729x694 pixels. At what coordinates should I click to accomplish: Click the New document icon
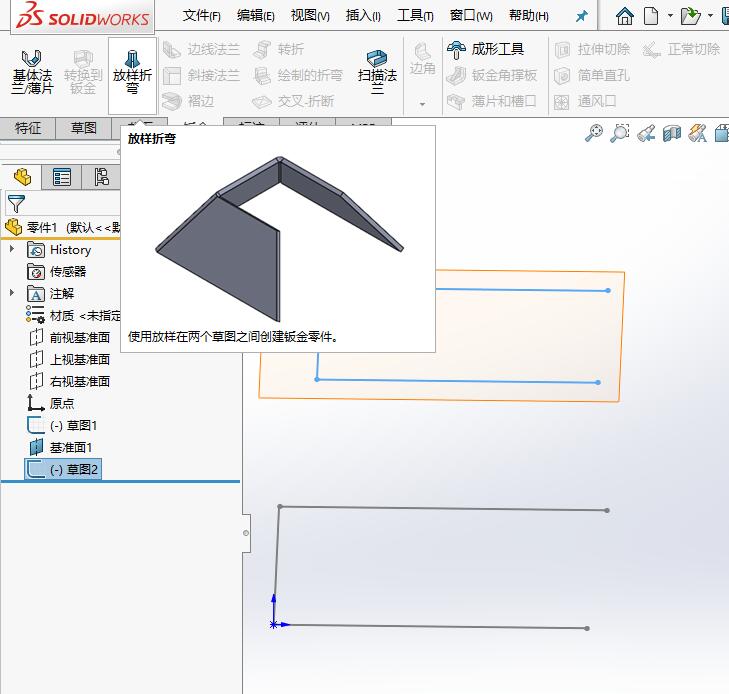[651, 16]
